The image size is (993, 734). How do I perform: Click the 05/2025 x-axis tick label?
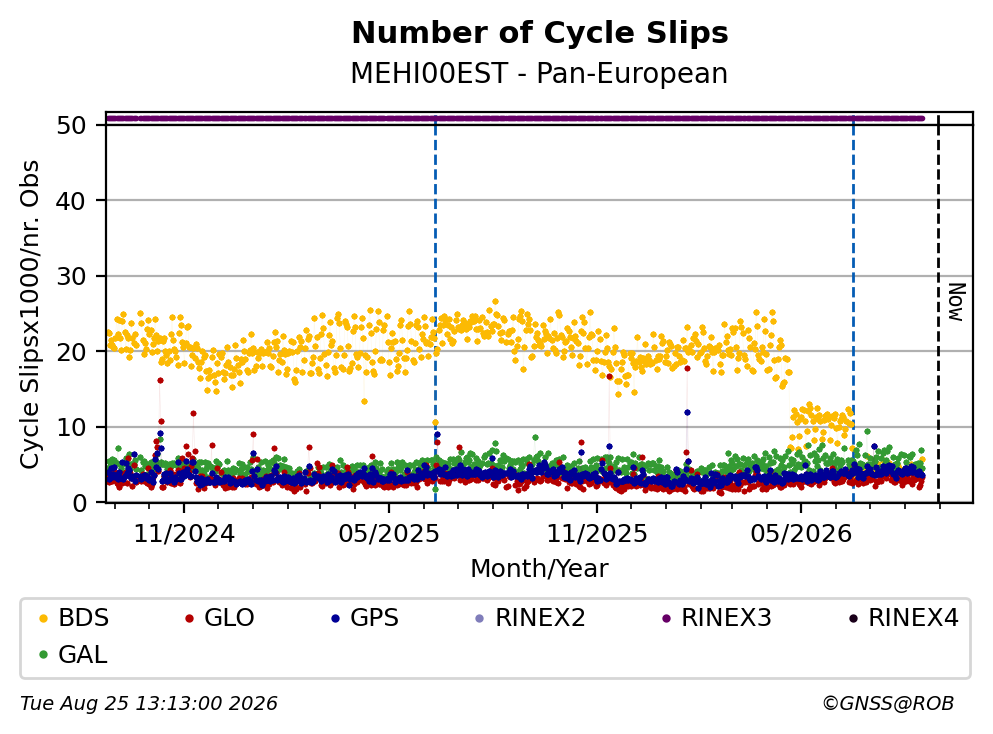click(389, 534)
